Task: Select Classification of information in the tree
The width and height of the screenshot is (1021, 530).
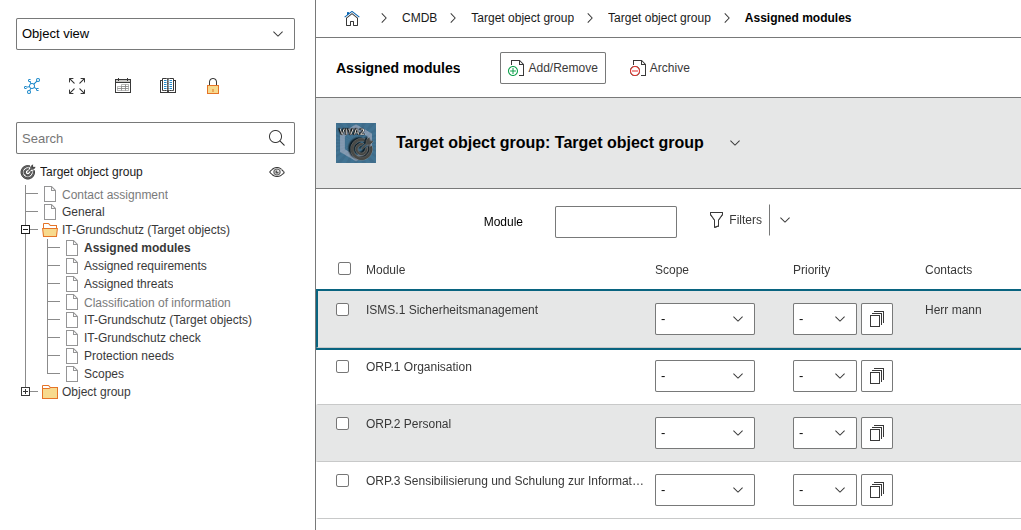Action: pos(157,303)
